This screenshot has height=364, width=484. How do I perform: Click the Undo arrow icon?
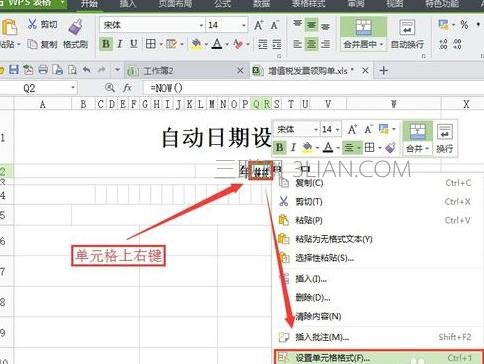(86, 70)
